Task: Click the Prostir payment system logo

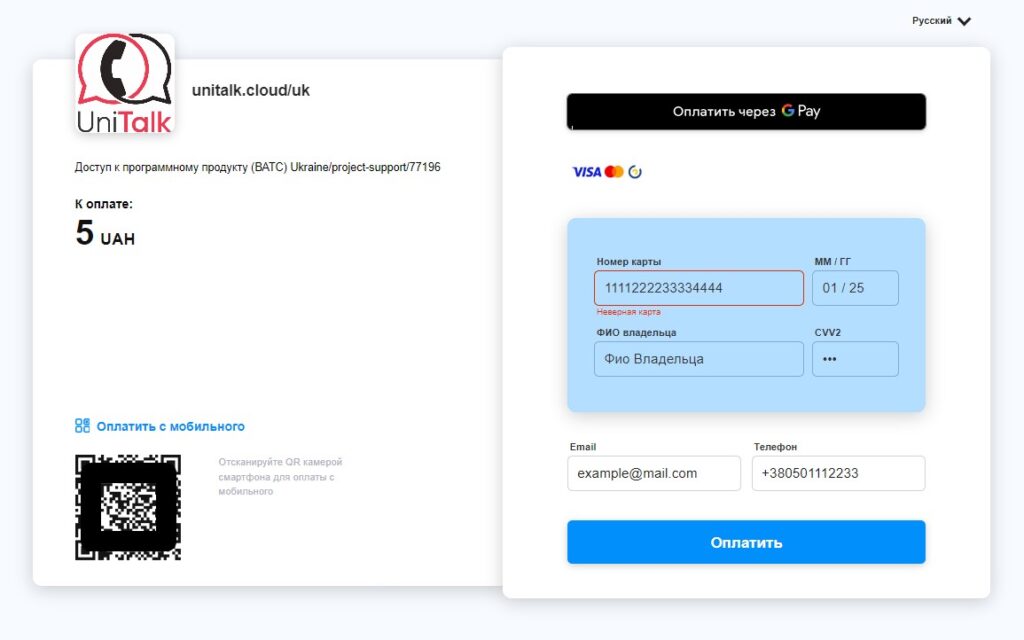Action: [635, 172]
